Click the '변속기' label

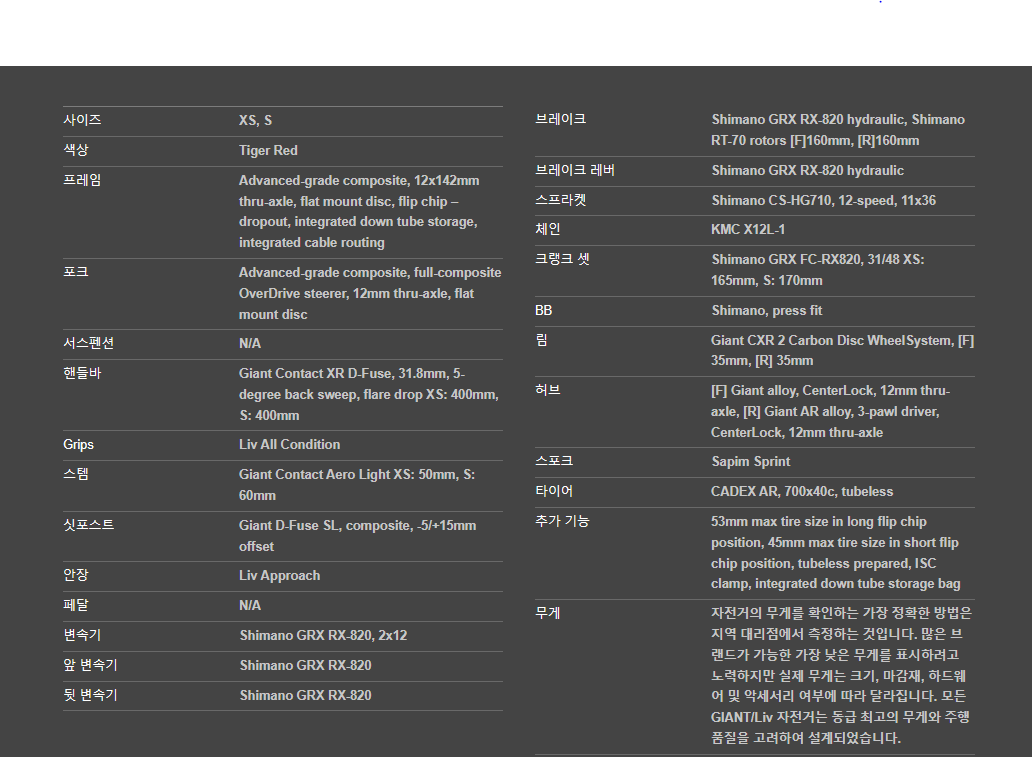pyautogui.click(x=82, y=635)
